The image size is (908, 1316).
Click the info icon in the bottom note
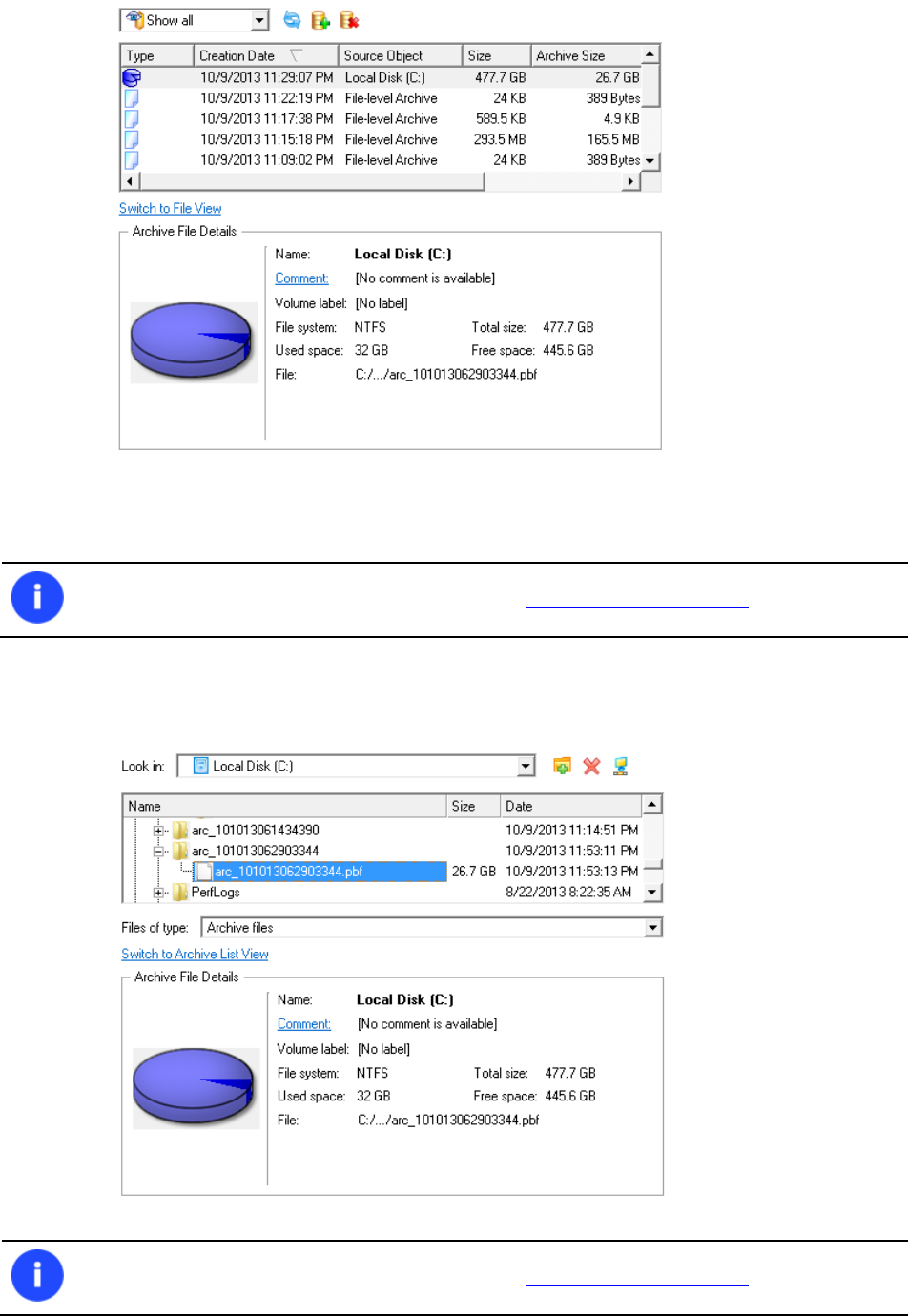tap(37, 1275)
